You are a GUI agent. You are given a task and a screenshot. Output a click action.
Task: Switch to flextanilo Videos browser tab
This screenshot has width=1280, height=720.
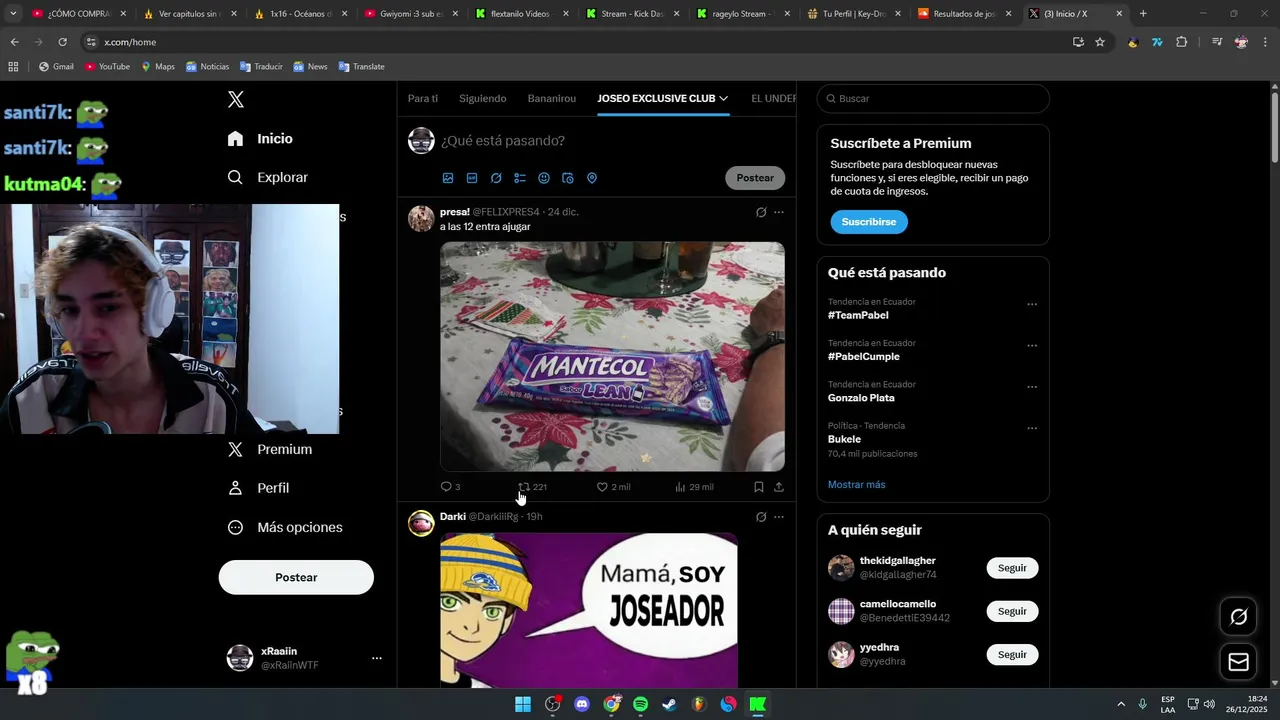519,14
